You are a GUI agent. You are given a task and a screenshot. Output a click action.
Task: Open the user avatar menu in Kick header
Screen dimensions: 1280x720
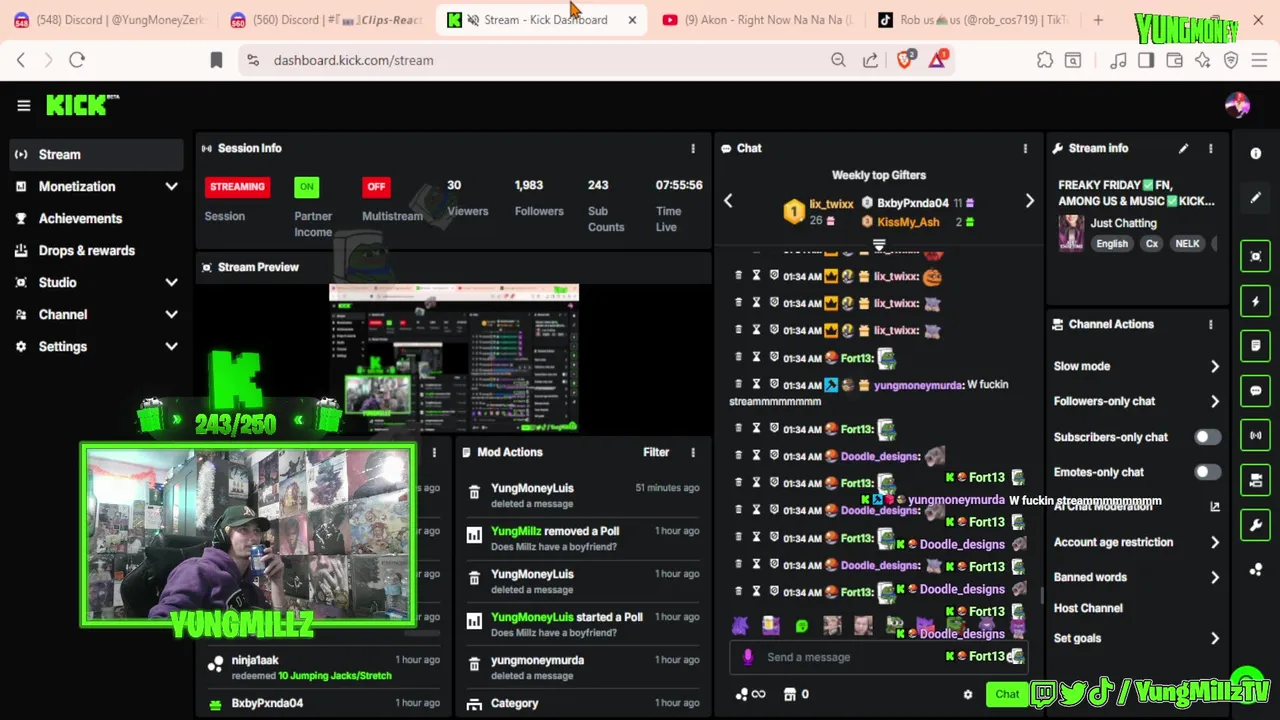pyautogui.click(x=1237, y=105)
